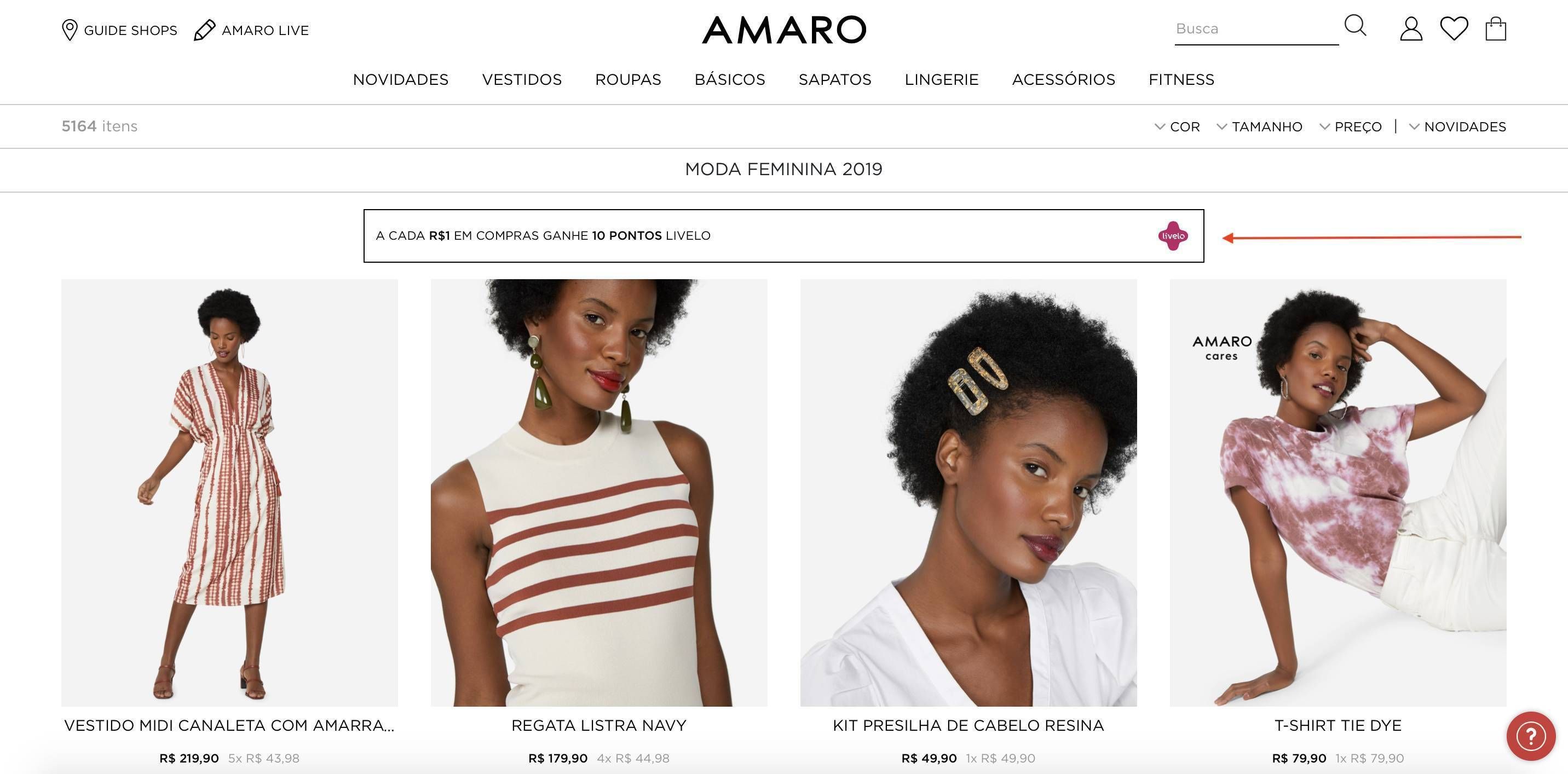The height and width of the screenshot is (774, 1568).
Task: Open the SAPATOS menu item
Action: coord(834,80)
